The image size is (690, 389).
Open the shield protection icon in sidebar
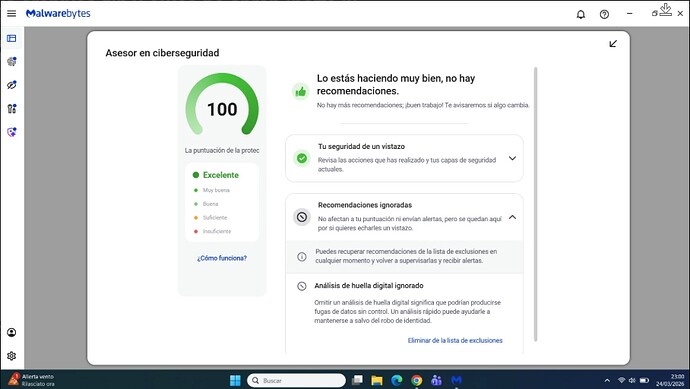tap(12, 132)
